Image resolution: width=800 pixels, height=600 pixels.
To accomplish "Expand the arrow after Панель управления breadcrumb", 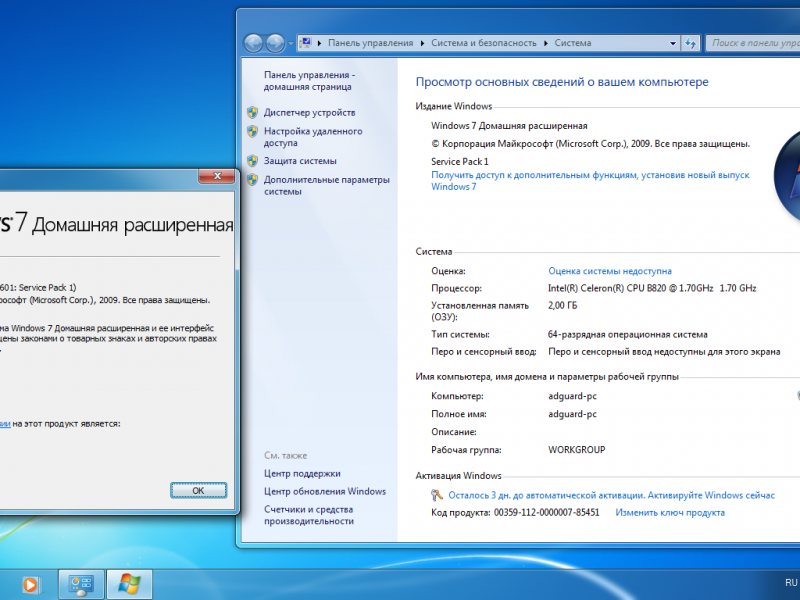I will [x=422, y=43].
